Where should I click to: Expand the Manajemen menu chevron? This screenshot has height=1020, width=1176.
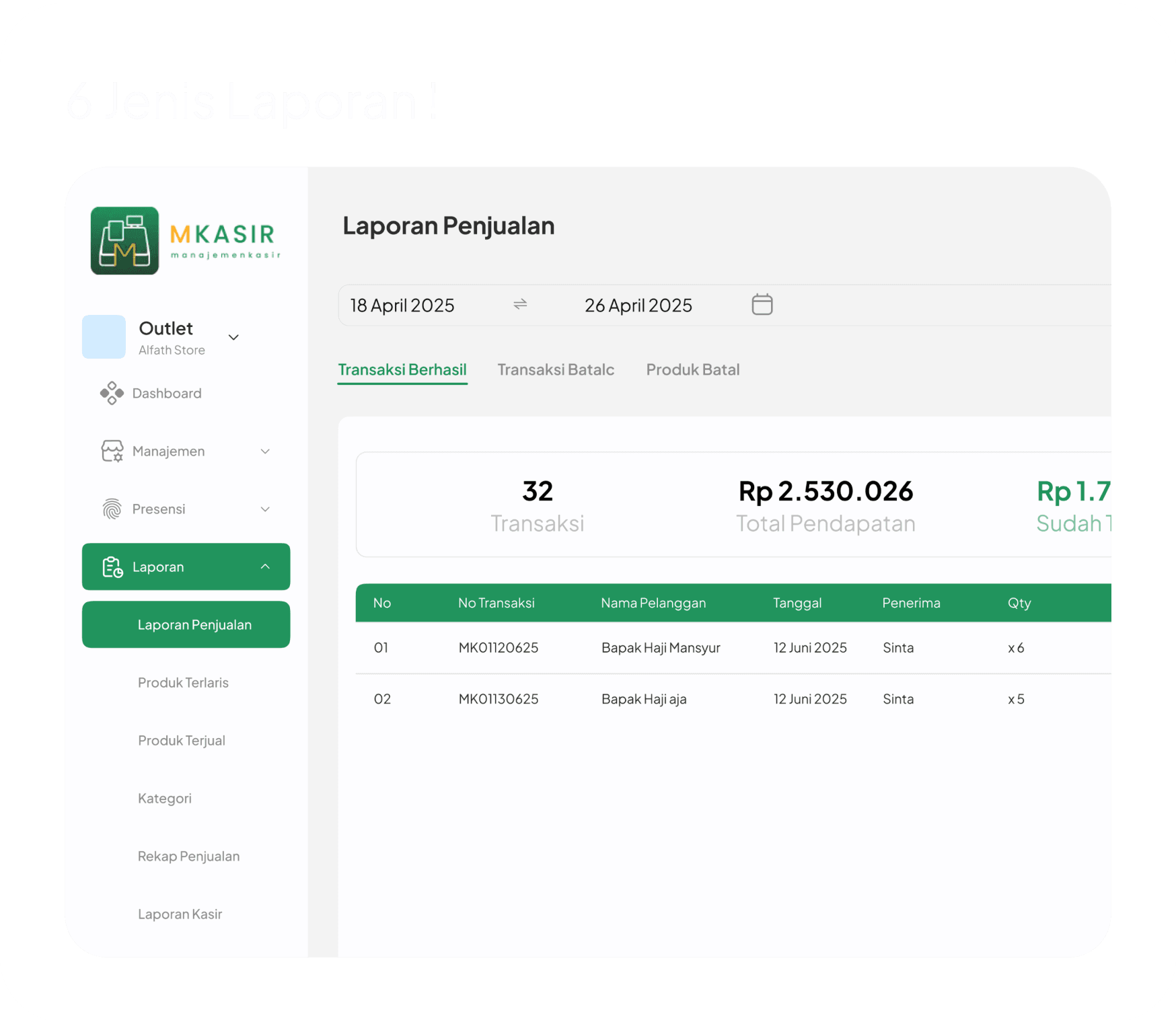tap(265, 451)
